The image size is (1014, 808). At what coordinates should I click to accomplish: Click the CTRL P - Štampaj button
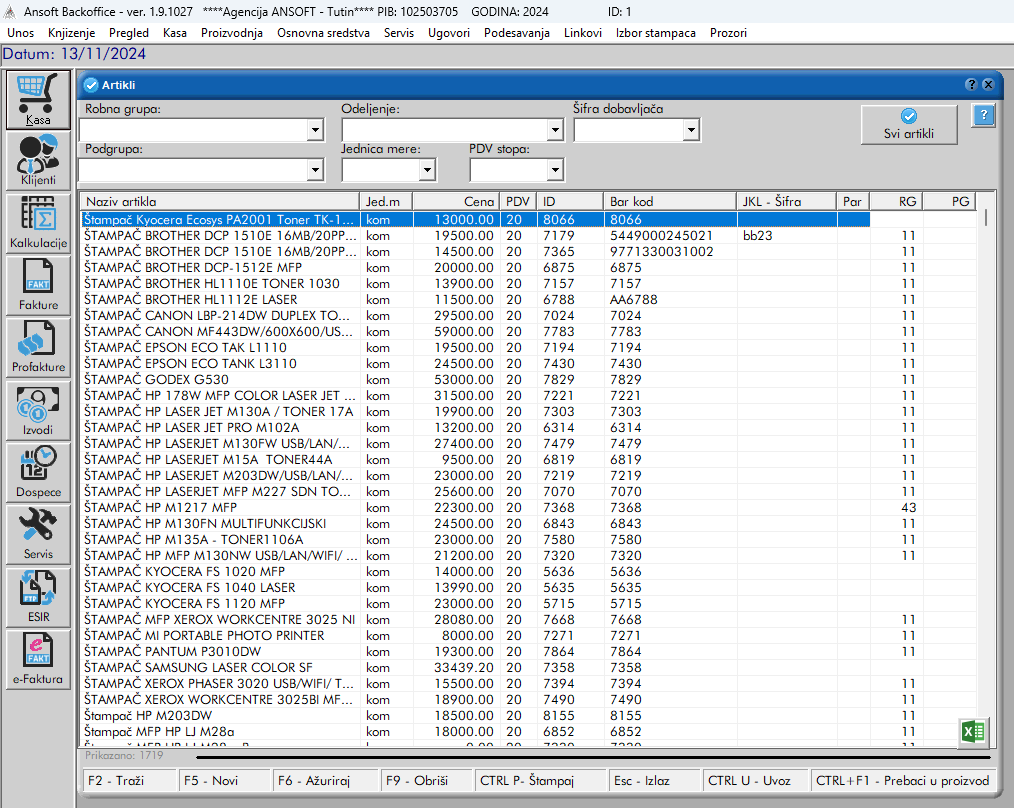point(541,780)
